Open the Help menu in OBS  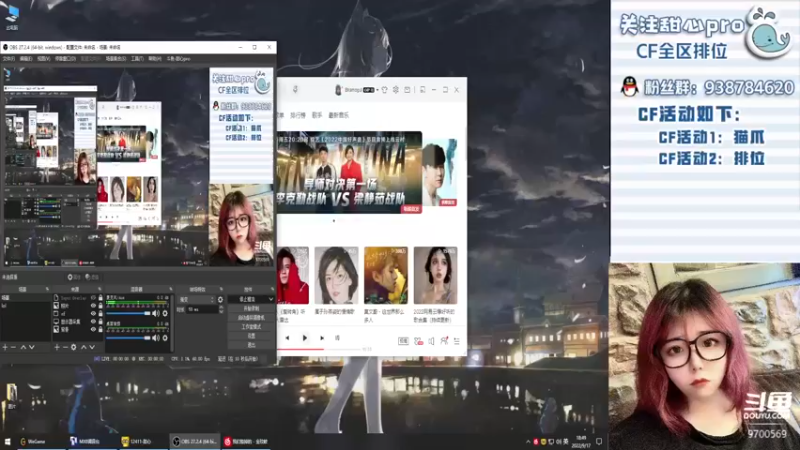point(155,59)
